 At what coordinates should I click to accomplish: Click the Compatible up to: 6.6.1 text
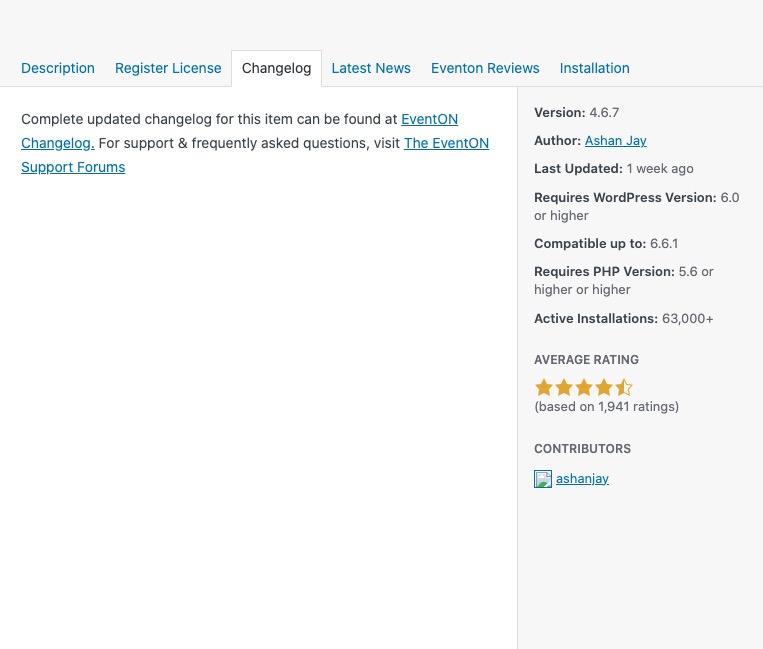click(606, 244)
